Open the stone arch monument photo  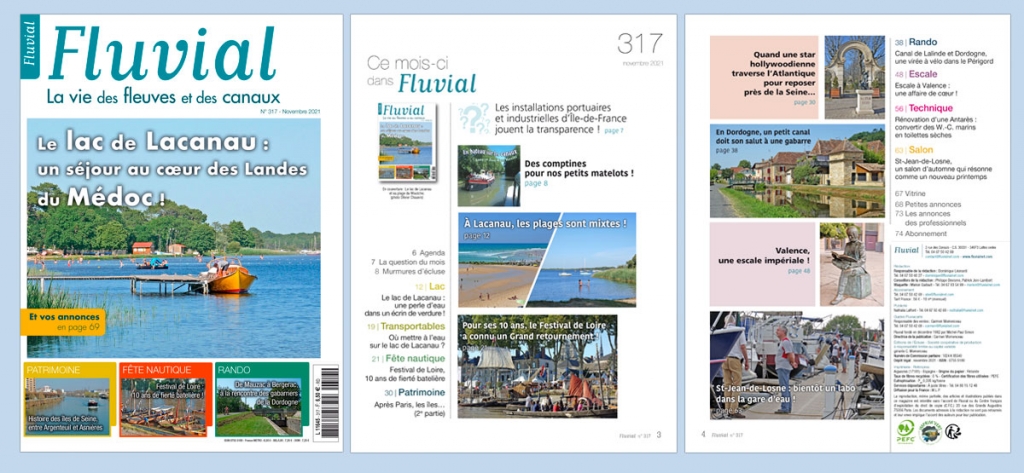coord(854,77)
